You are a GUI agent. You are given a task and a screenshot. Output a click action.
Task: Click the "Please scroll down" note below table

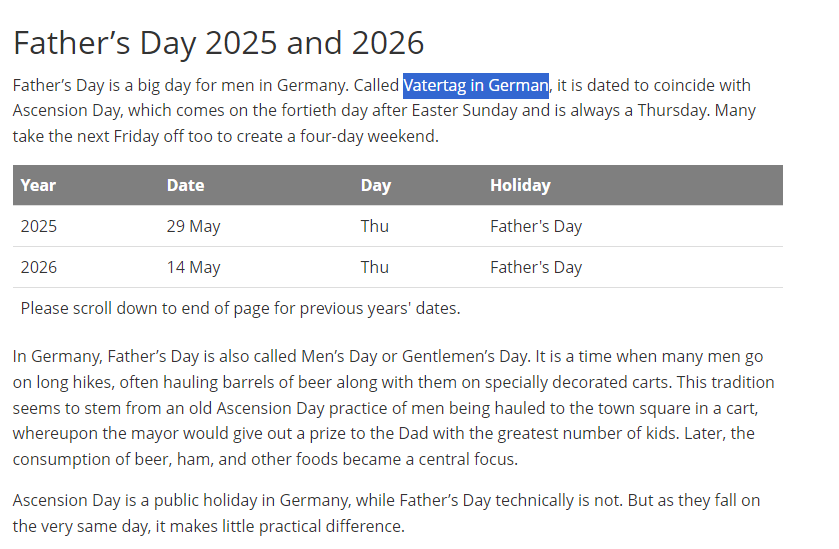(240, 308)
